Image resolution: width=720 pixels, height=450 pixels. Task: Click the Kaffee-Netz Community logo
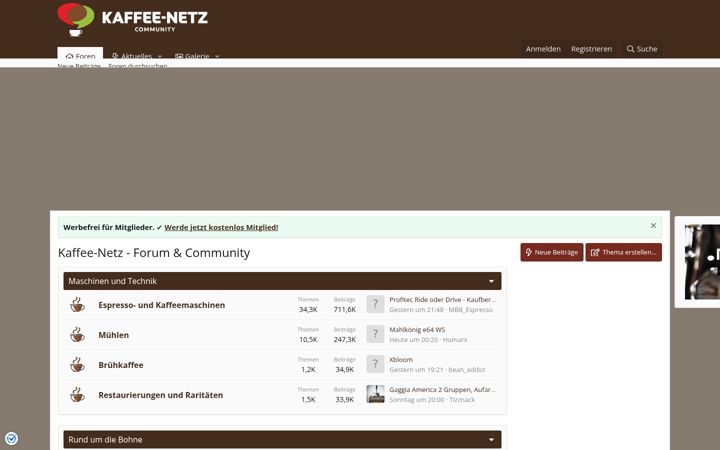133,19
